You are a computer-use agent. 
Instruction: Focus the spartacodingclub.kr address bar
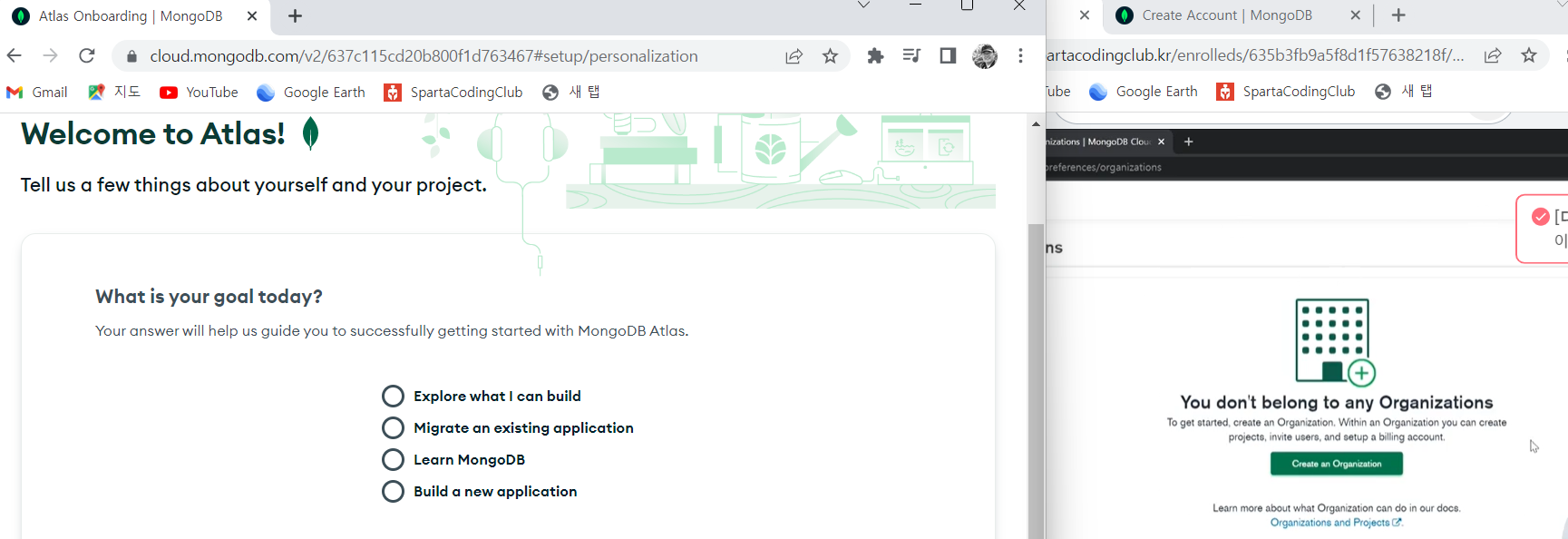1256,55
